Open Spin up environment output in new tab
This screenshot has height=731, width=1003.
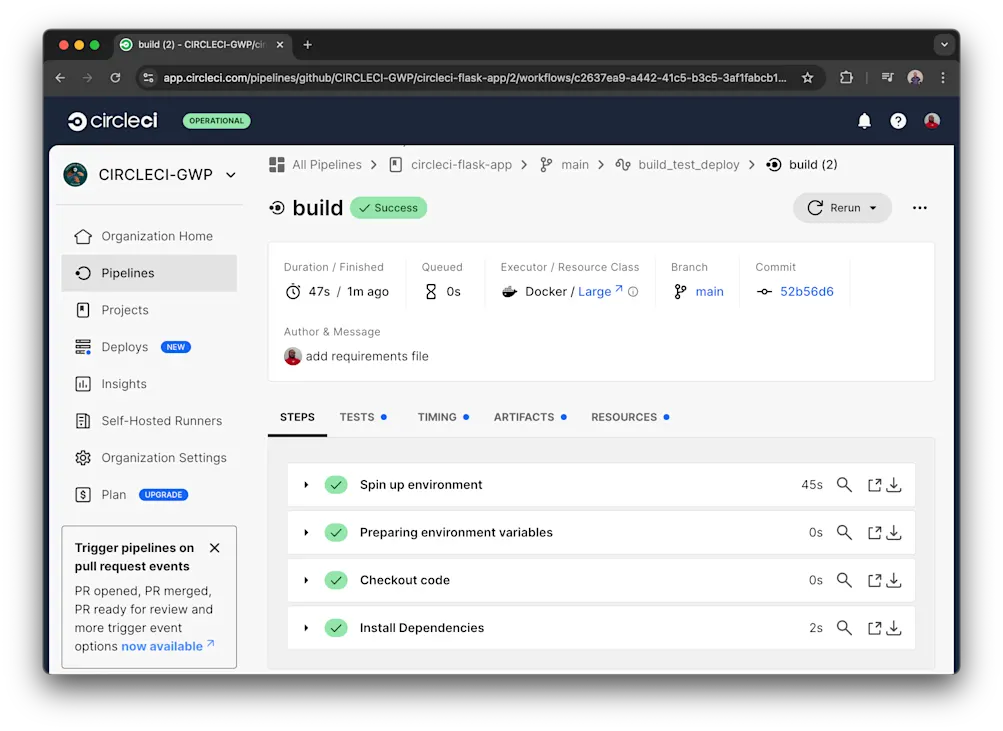pos(874,485)
